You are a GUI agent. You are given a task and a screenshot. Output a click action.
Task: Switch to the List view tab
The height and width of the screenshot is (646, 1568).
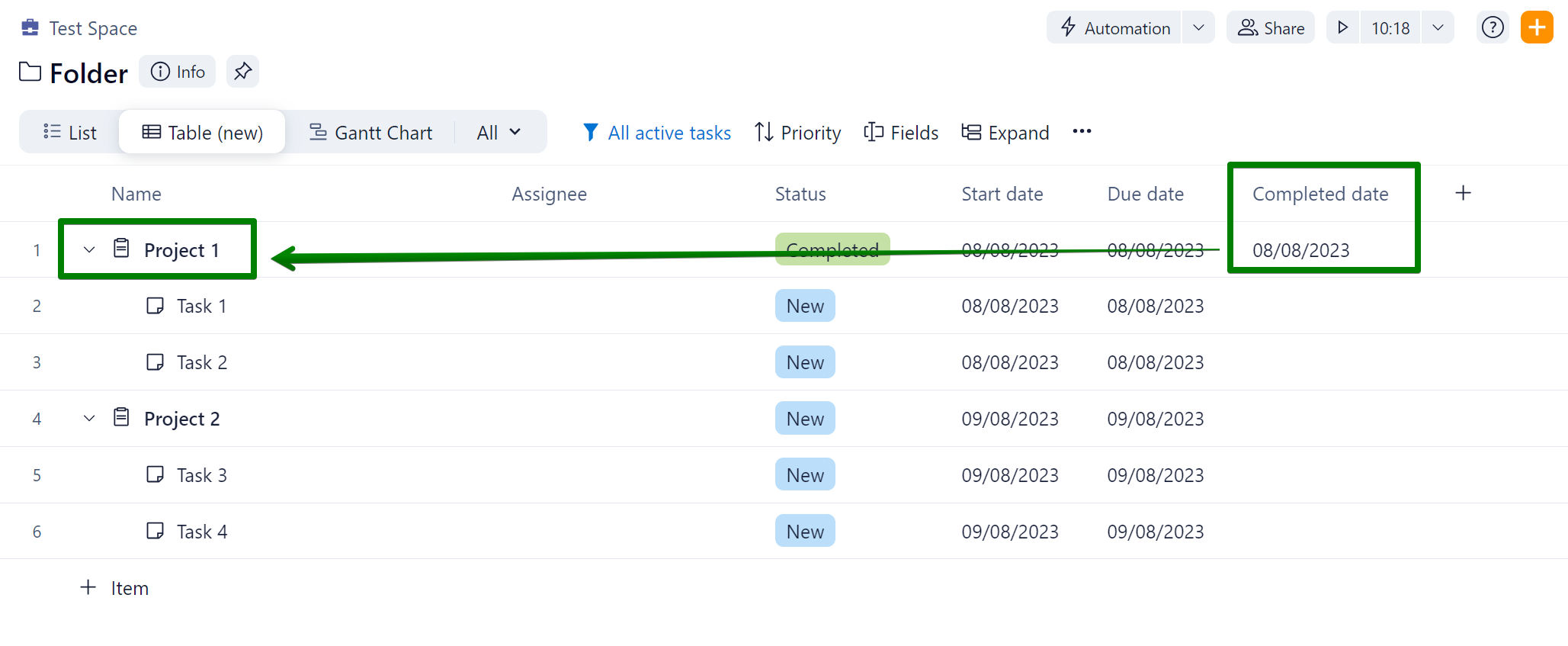pos(70,133)
